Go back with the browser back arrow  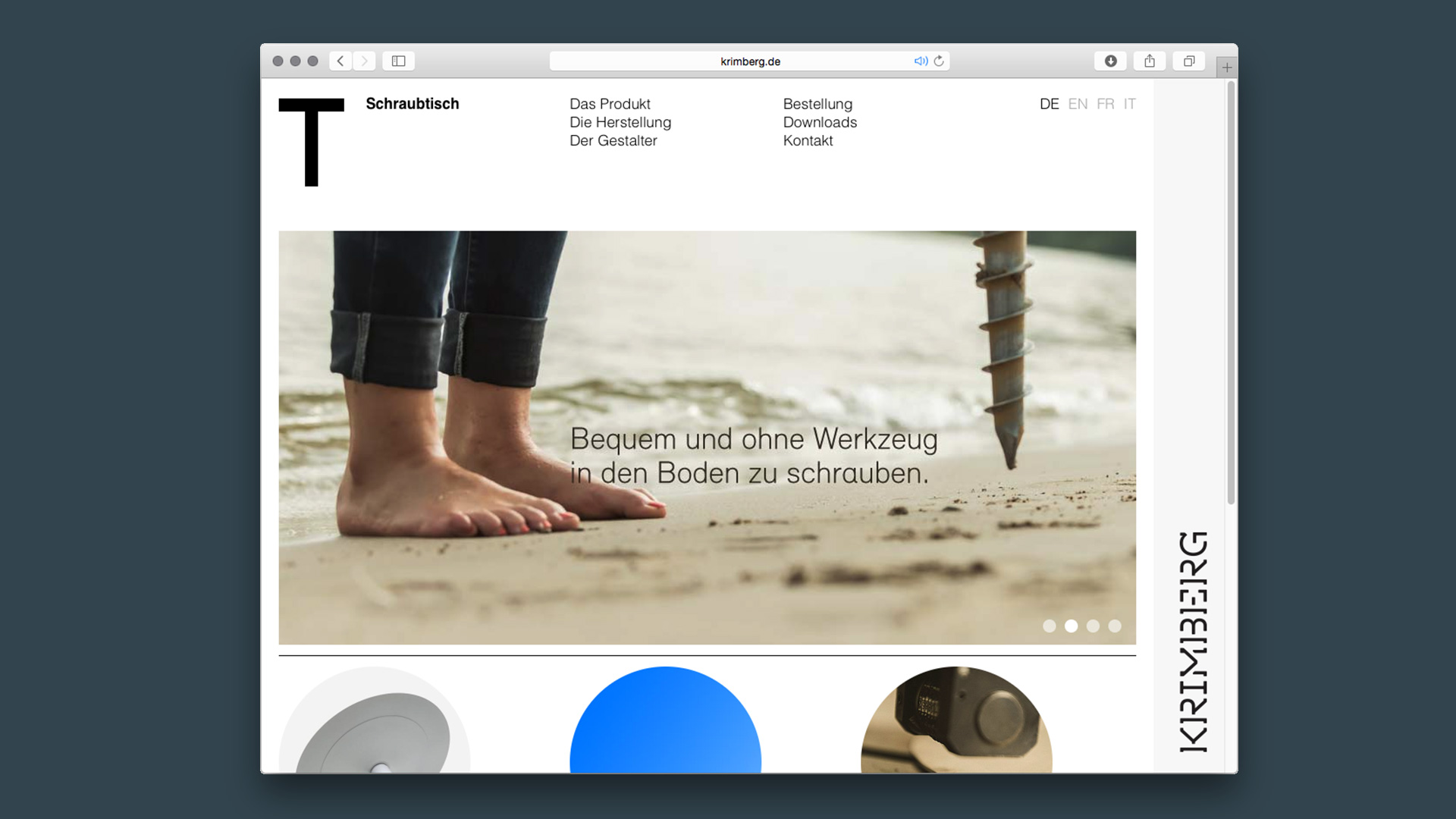tap(340, 61)
